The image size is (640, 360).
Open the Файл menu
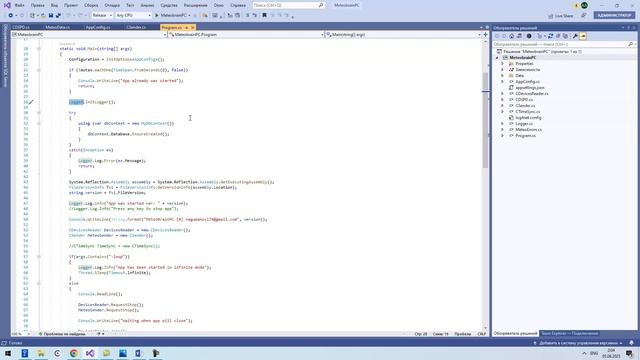(19, 5)
